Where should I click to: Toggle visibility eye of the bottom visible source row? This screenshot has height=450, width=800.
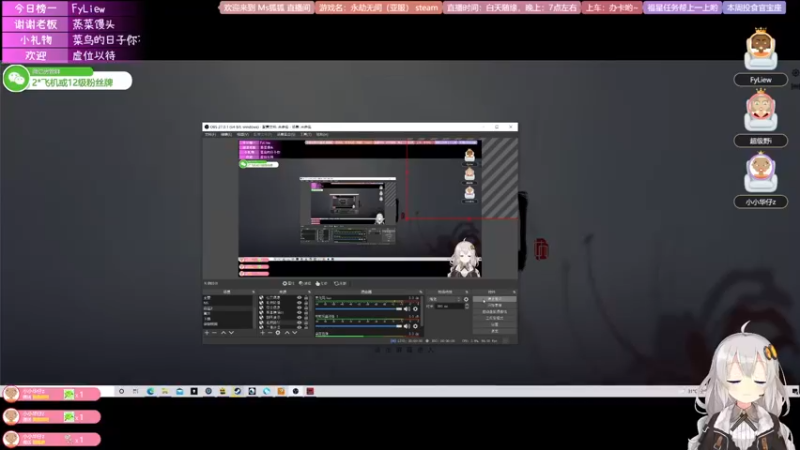[299, 328]
